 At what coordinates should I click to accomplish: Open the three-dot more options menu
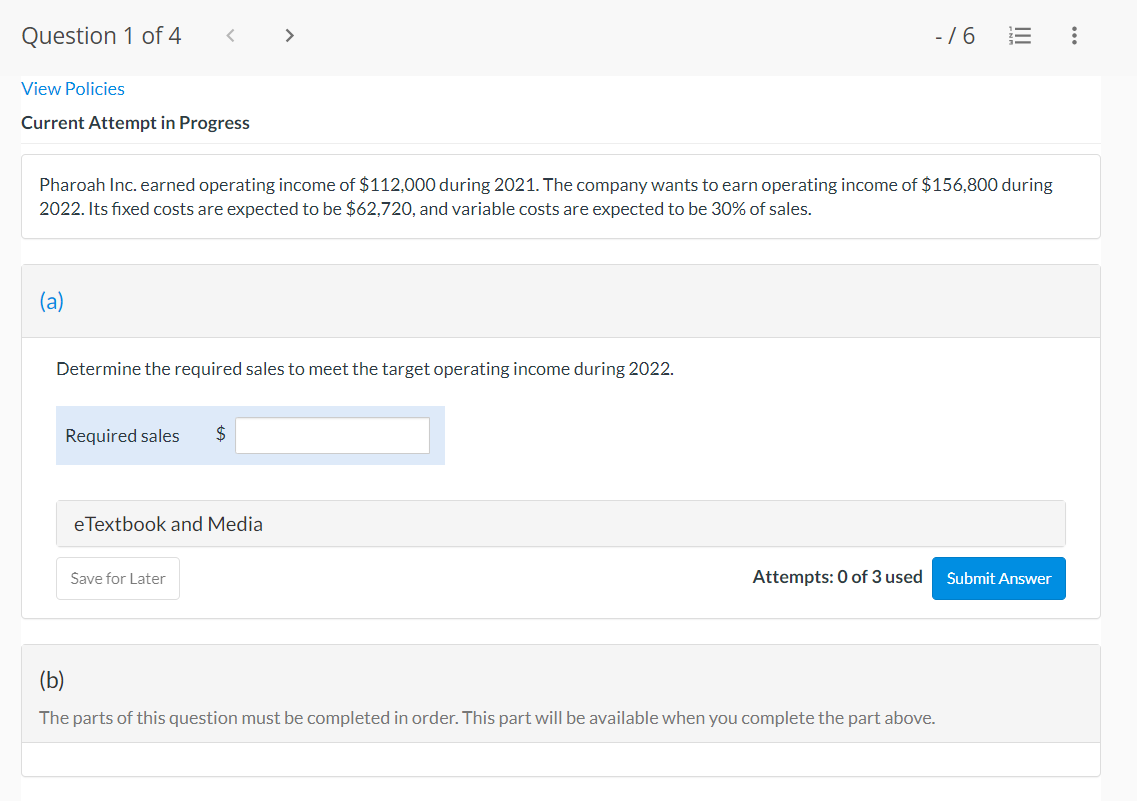click(x=1074, y=36)
